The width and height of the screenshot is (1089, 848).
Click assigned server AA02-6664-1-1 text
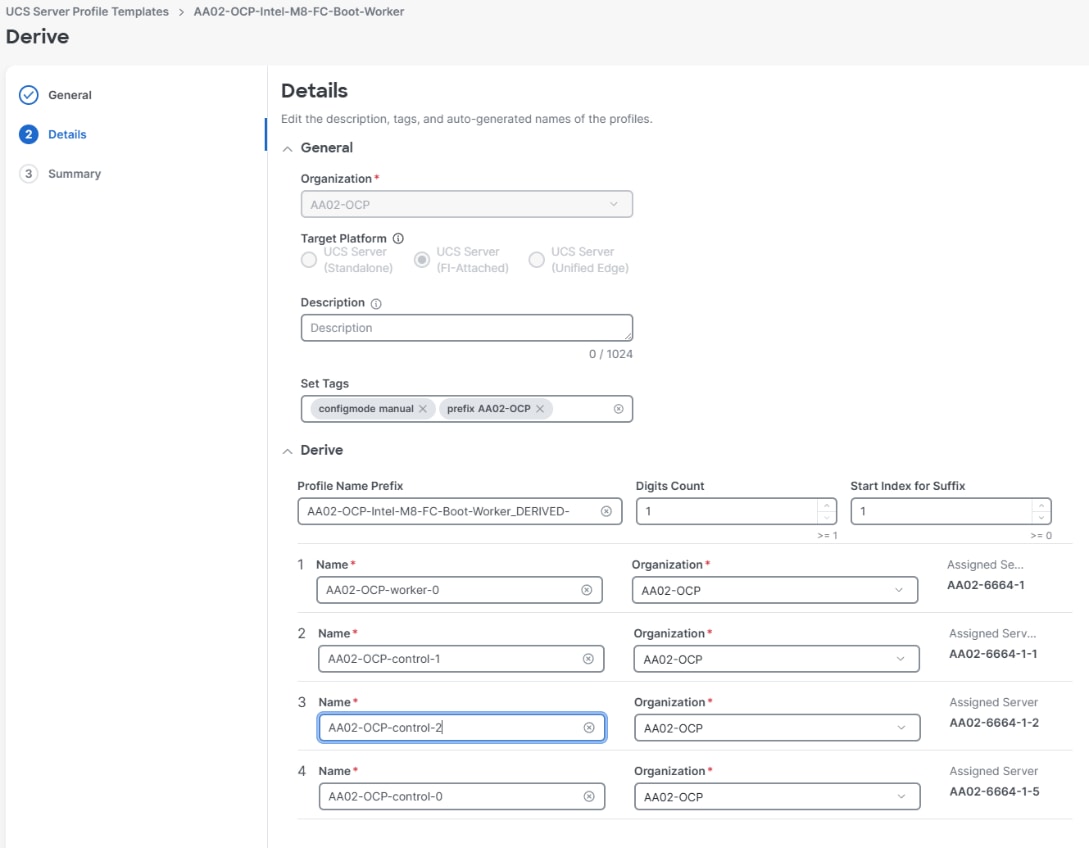click(993, 654)
